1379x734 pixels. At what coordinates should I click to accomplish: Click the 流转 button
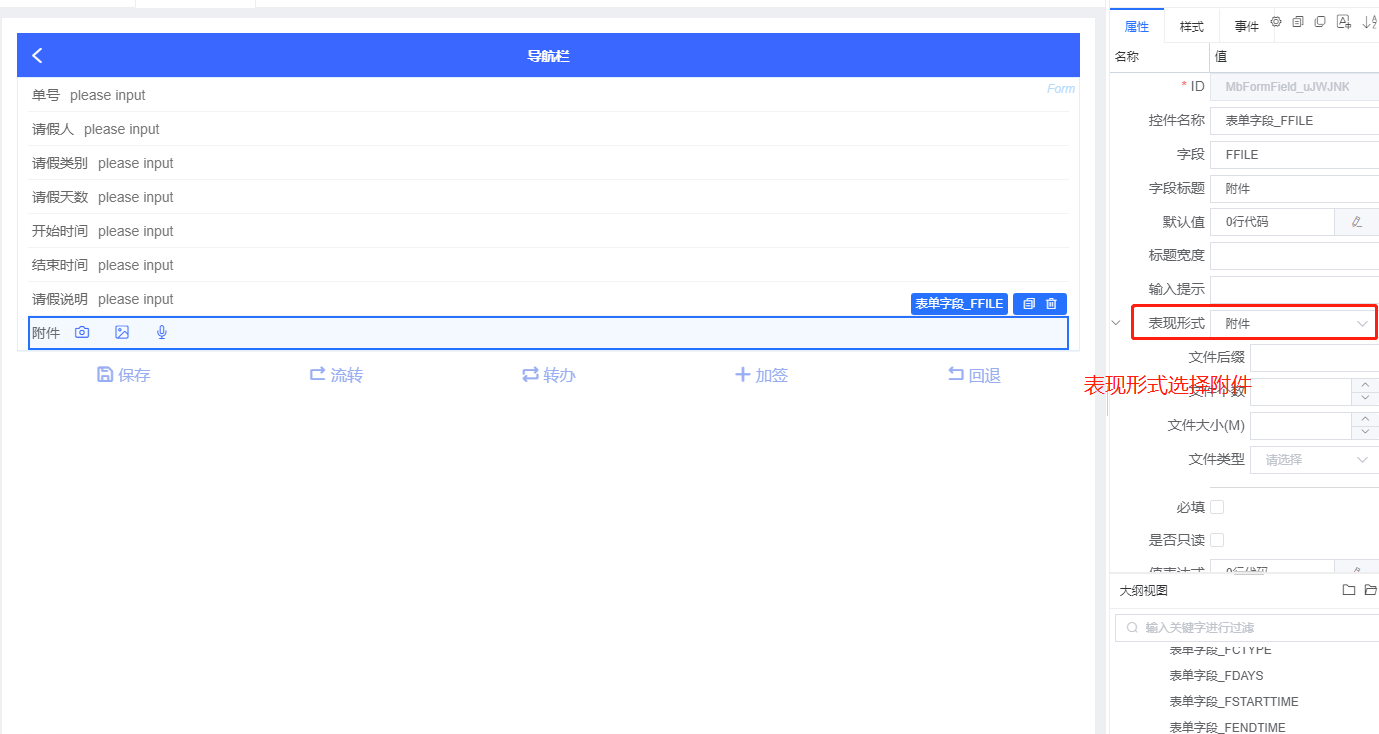pyautogui.click(x=336, y=375)
